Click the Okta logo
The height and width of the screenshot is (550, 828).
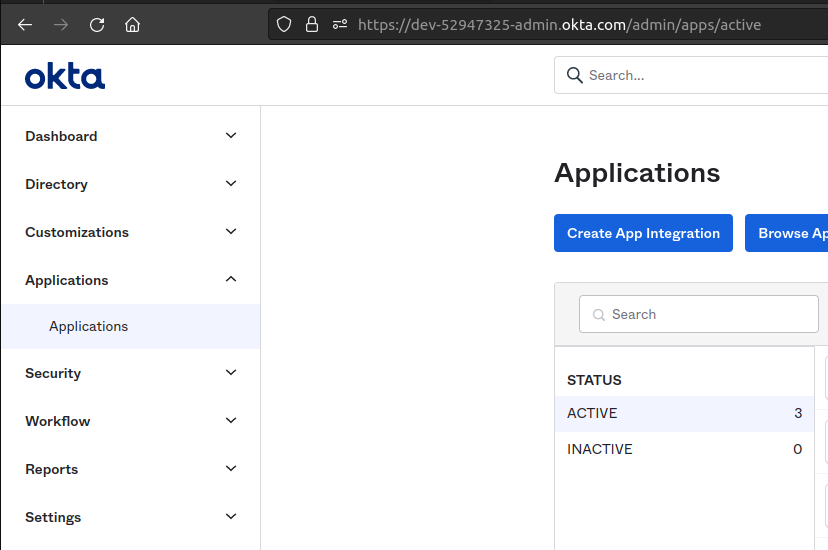click(x=65, y=76)
